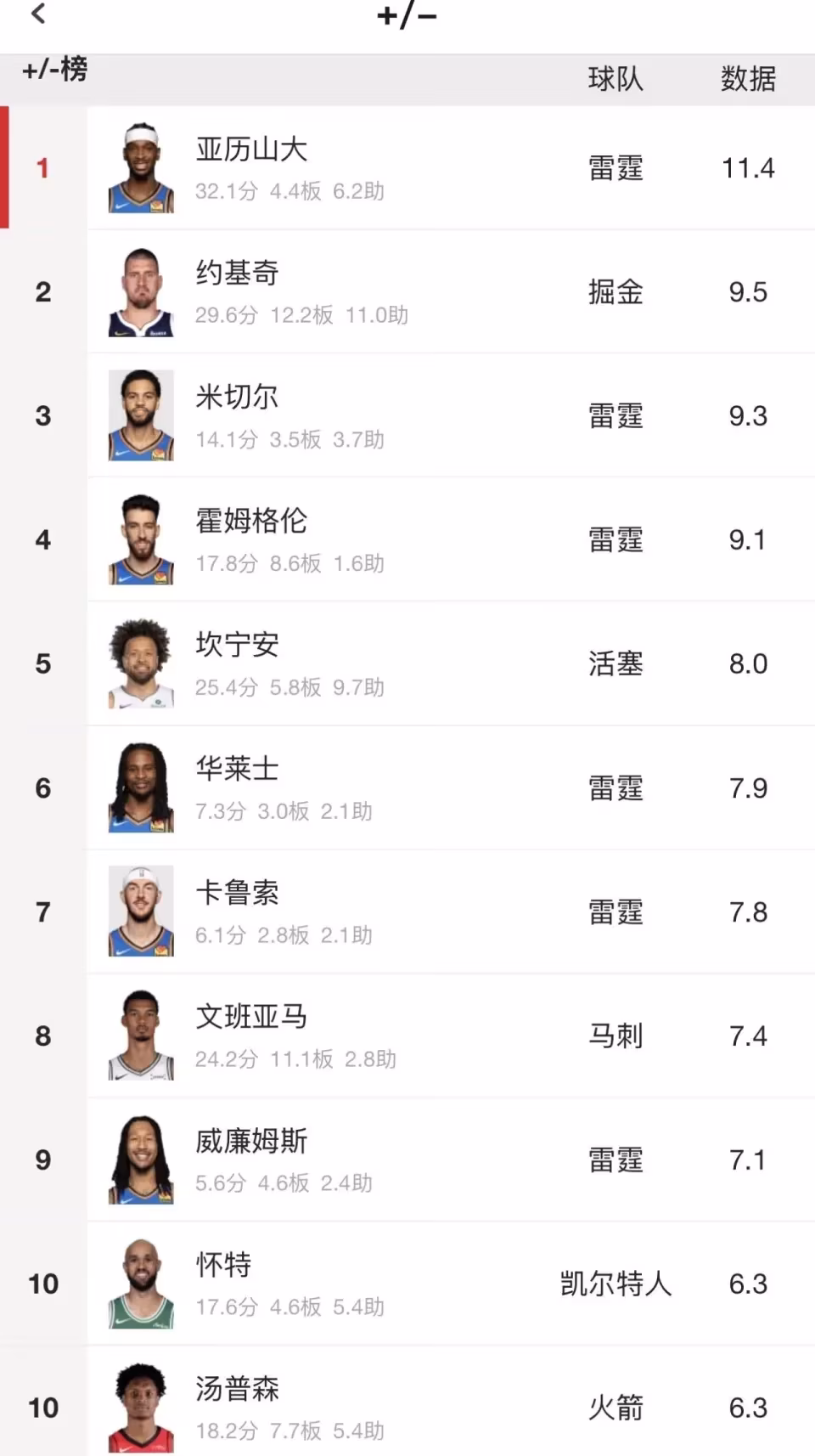The height and width of the screenshot is (1456, 815).
Task: Tap 华莱士's headshot photo
Action: tap(141, 787)
